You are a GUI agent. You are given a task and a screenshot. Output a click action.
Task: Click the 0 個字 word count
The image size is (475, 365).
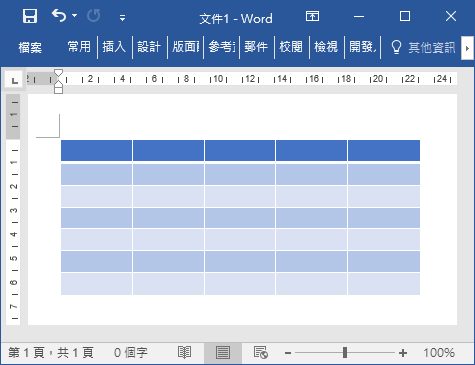click(131, 353)
